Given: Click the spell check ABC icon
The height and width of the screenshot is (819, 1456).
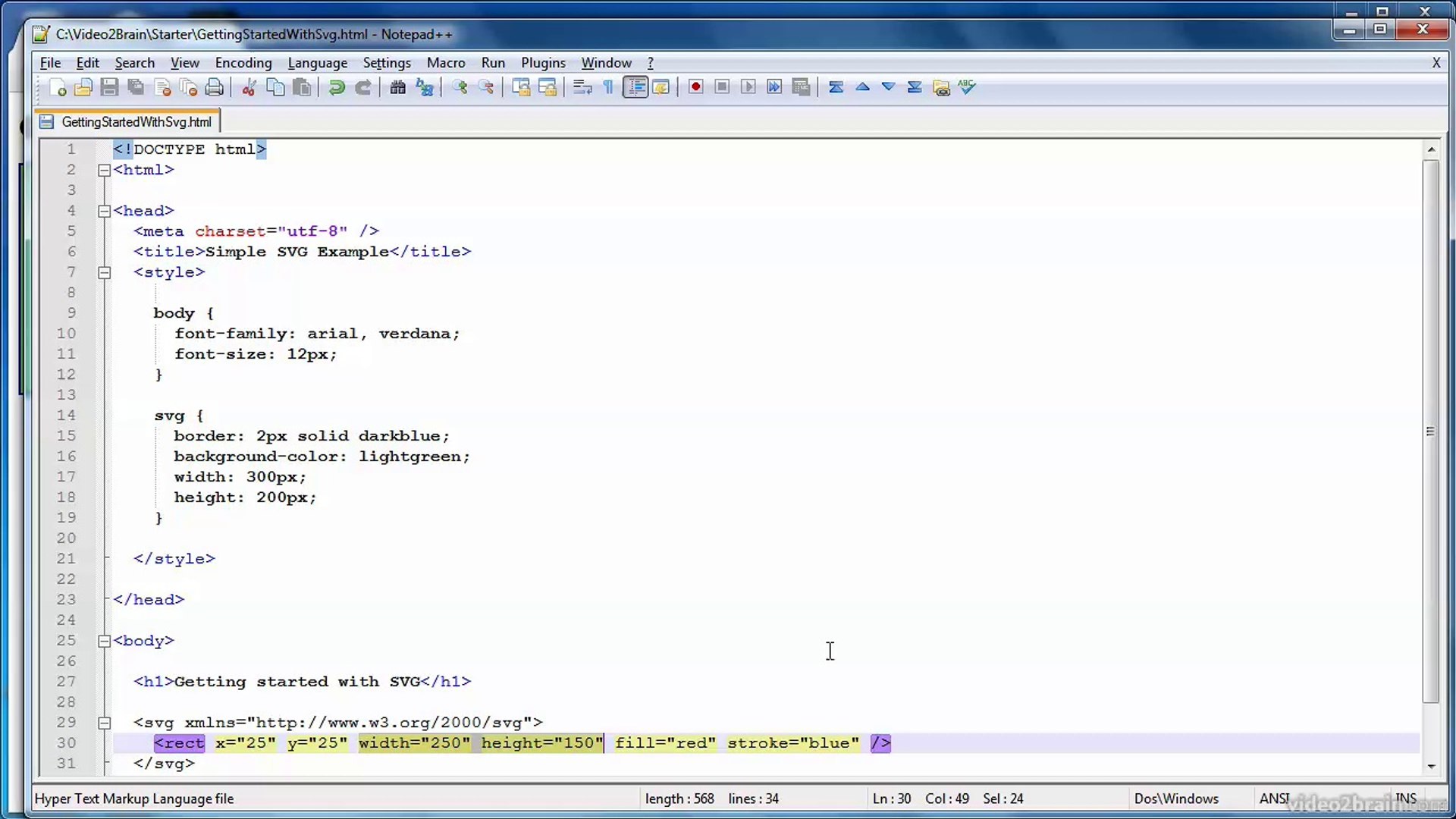Looking at the screenshot, I should click(967, 87).
